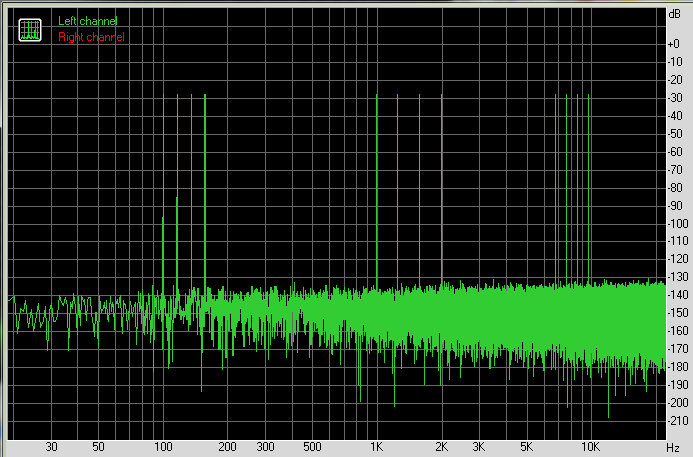This screenshot has height=457, width=693.
Task: Click the '1K' frequency axis label
Action: 377,447
